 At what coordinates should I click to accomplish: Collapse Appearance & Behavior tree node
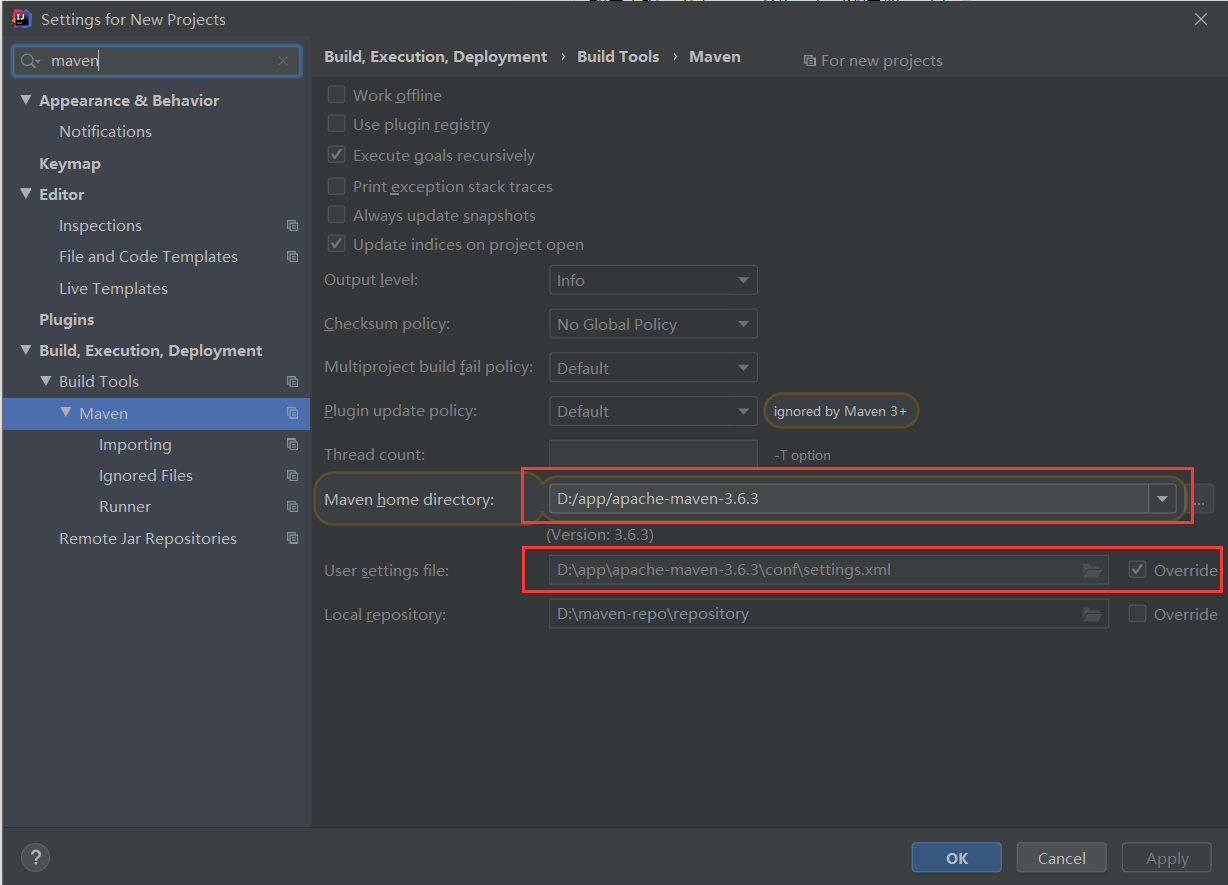[x=26, y=100]
